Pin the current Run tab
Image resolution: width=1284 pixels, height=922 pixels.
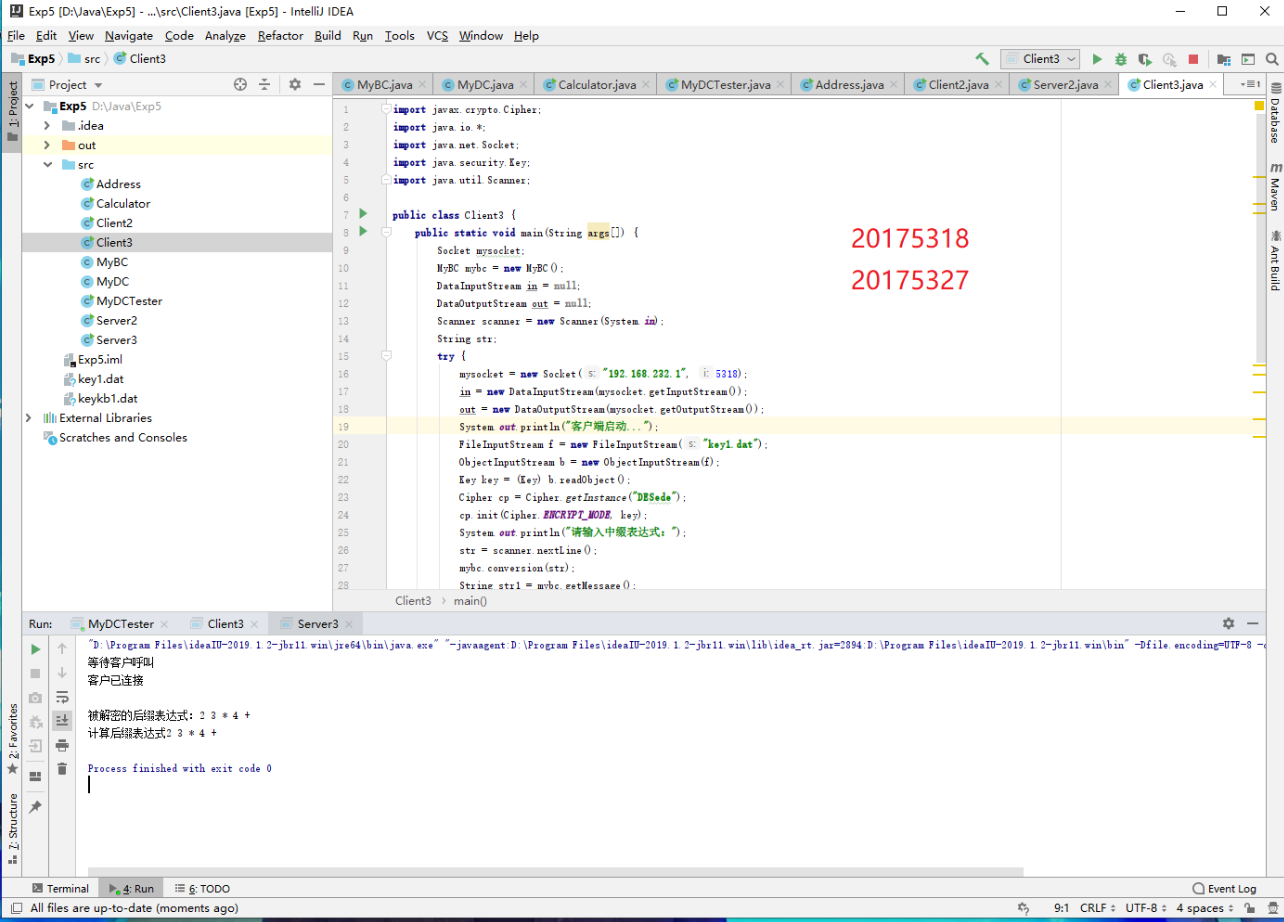point(36,806)
